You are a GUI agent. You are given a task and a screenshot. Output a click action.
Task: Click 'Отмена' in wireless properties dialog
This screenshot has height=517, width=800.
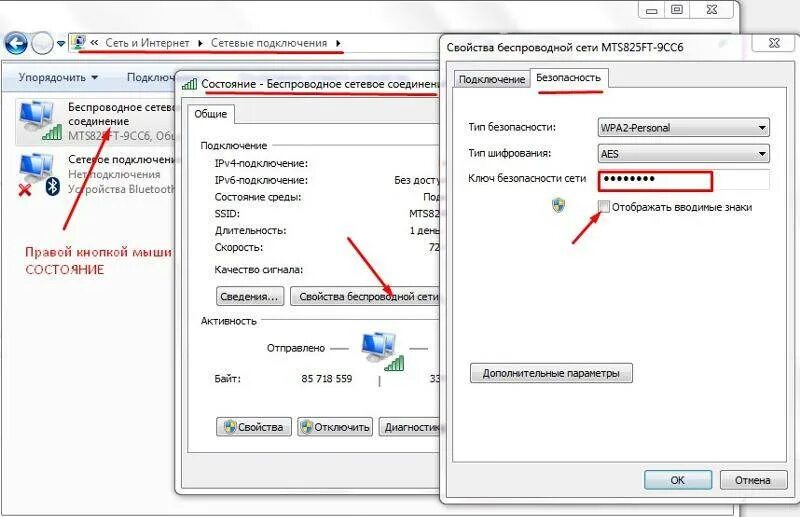coord(753,480)
